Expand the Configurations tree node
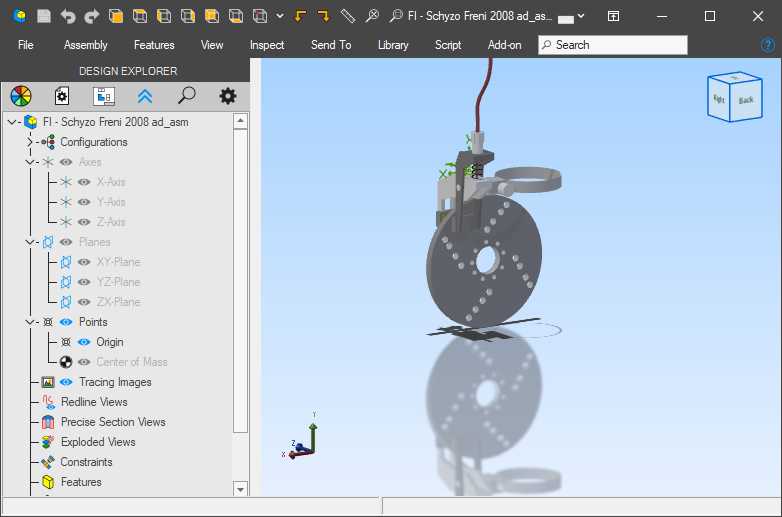The height and width of the screenshot is (517, 782). click(29, 142)
